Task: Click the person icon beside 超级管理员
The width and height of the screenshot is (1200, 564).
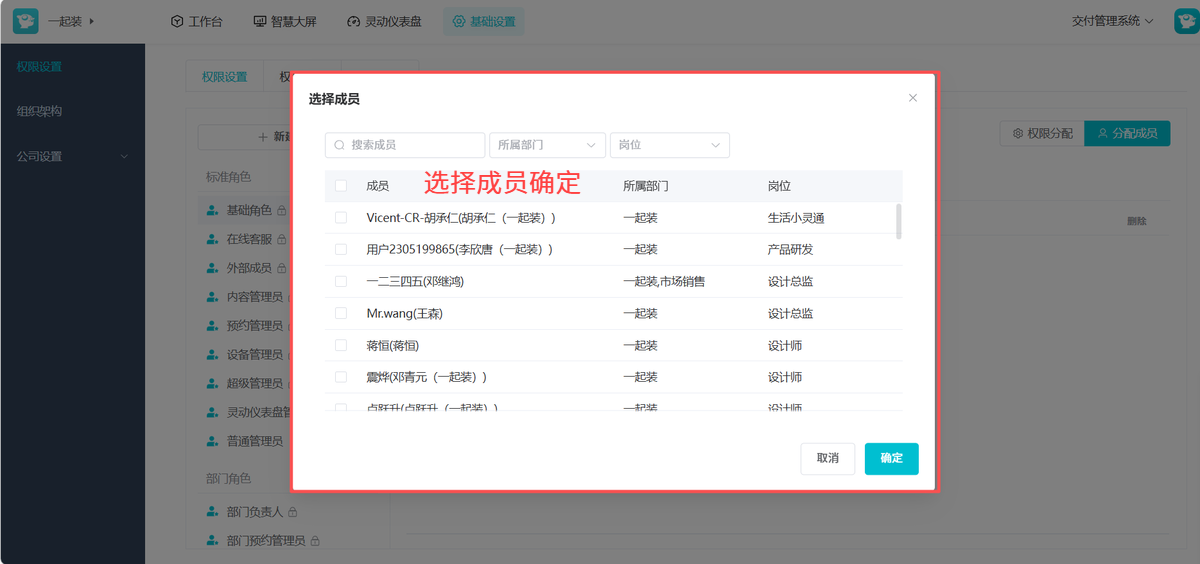Action: 212,383
